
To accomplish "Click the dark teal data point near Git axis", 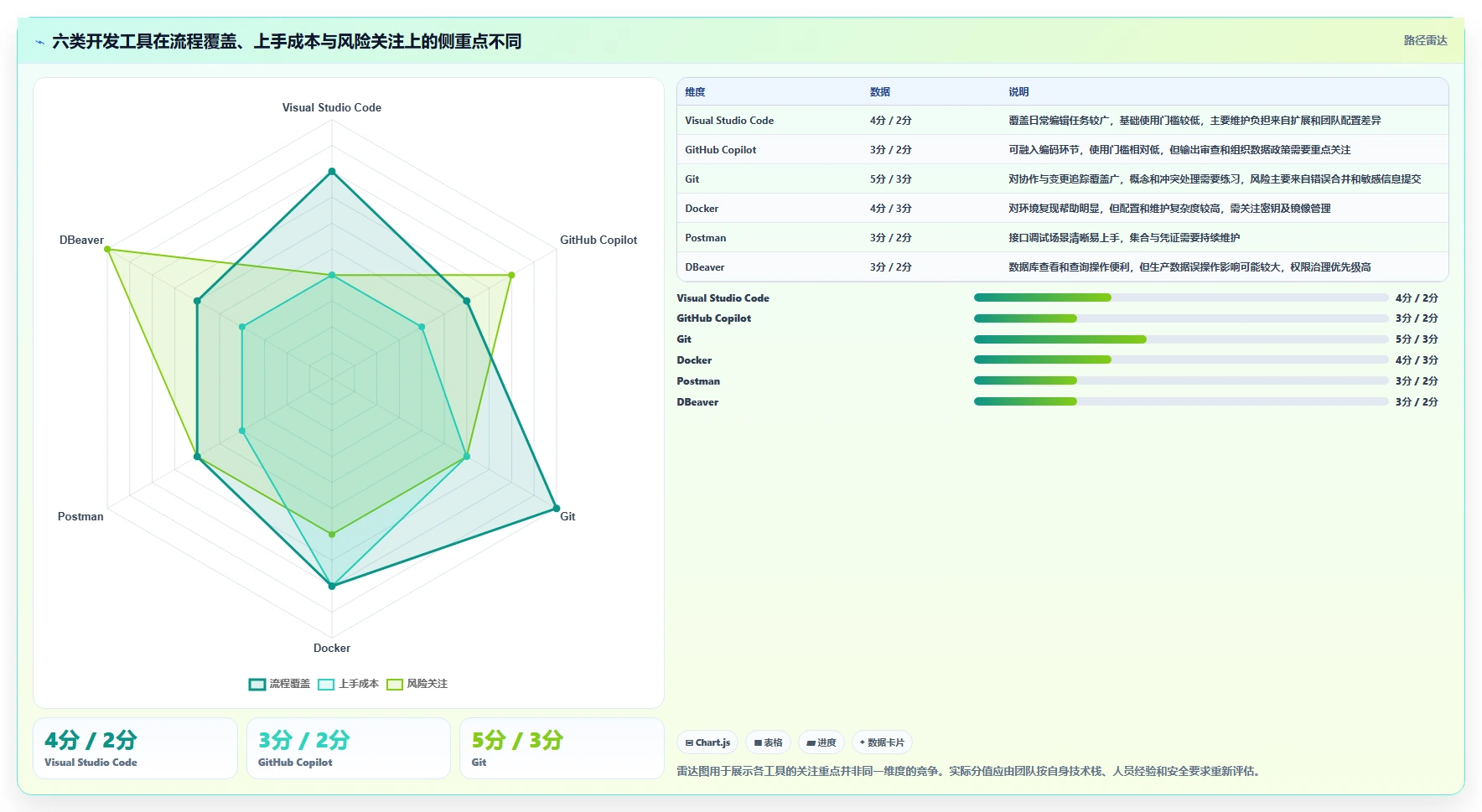I will click(x=556, y=509).
